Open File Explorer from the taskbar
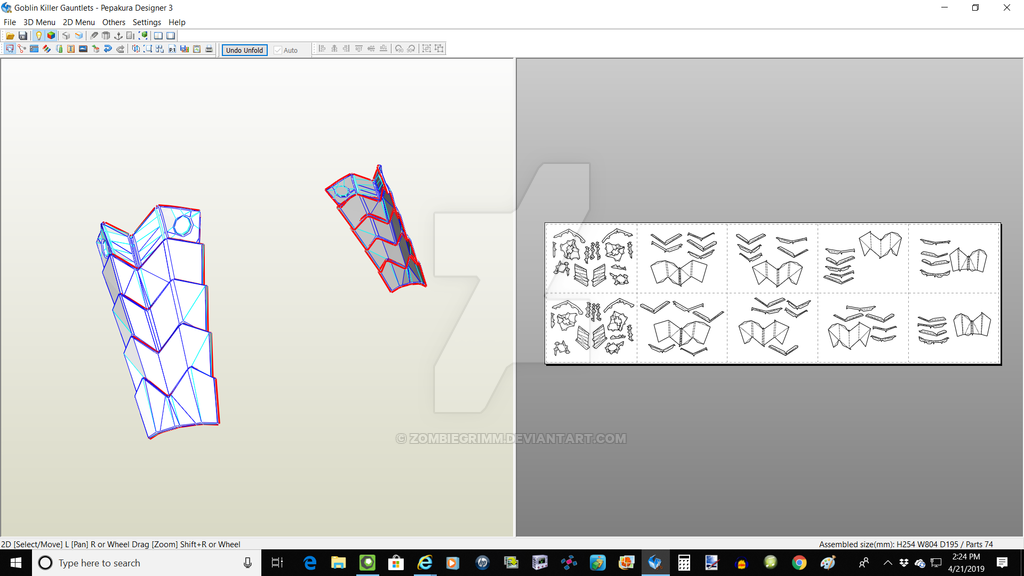 click(338, 562)
